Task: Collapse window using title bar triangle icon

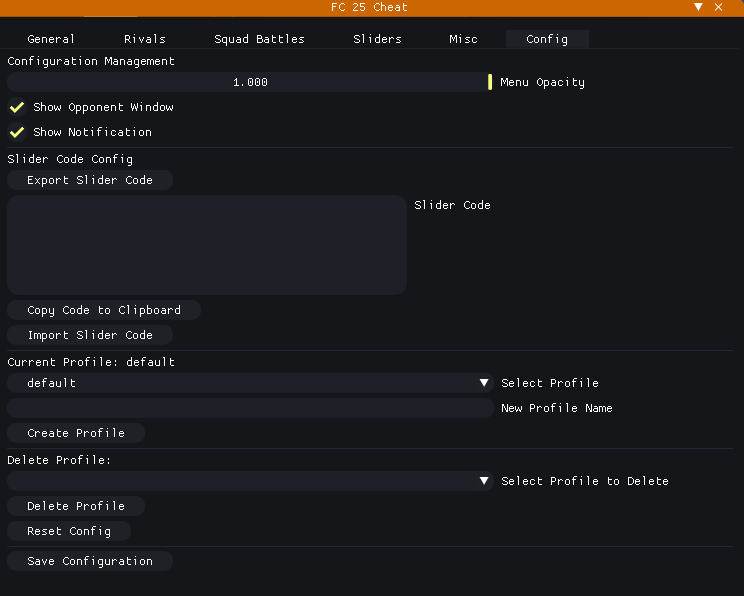Action: click(x=699, y=8)
